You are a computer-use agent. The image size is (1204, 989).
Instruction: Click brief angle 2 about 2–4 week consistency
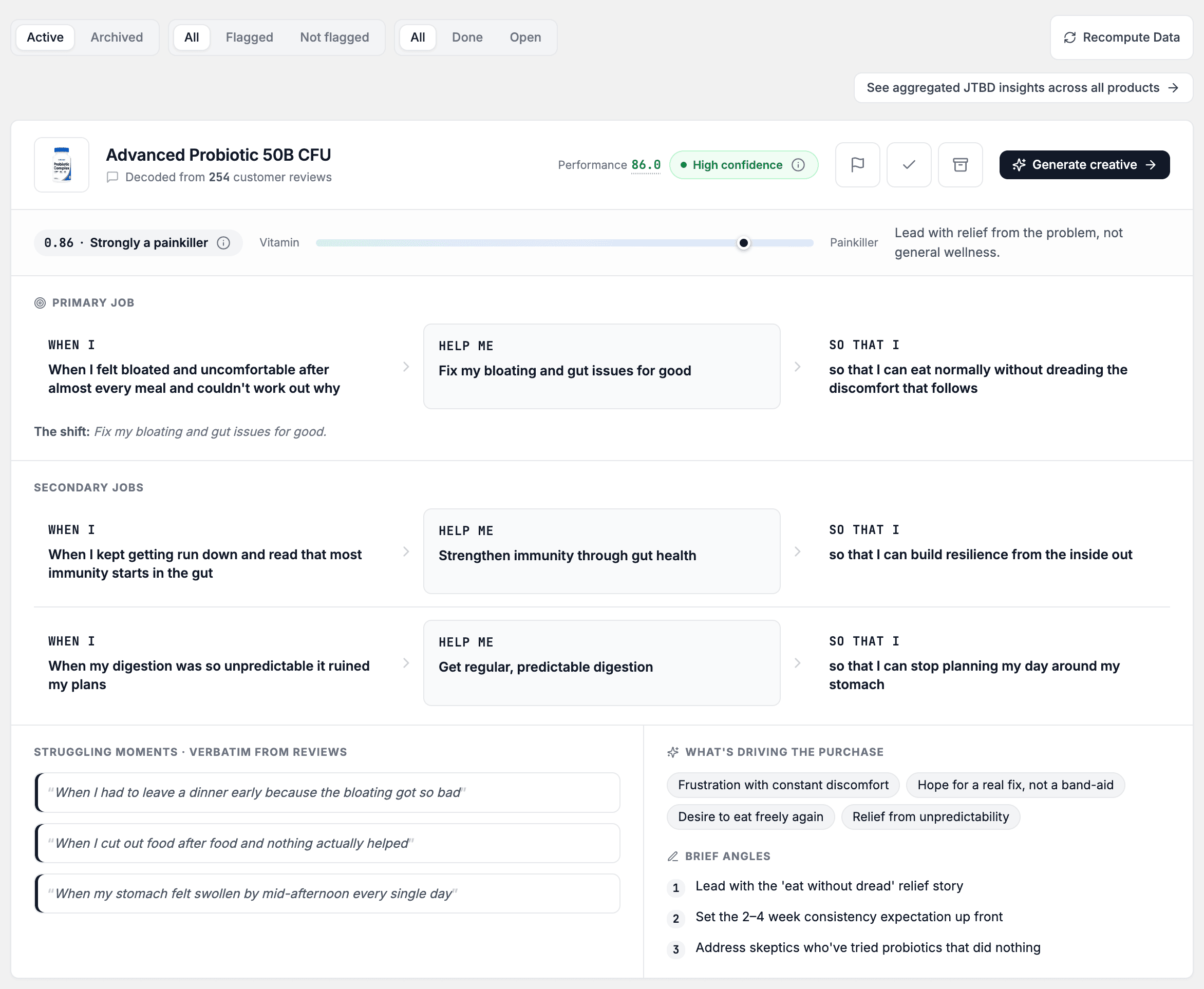pos(849,917)
